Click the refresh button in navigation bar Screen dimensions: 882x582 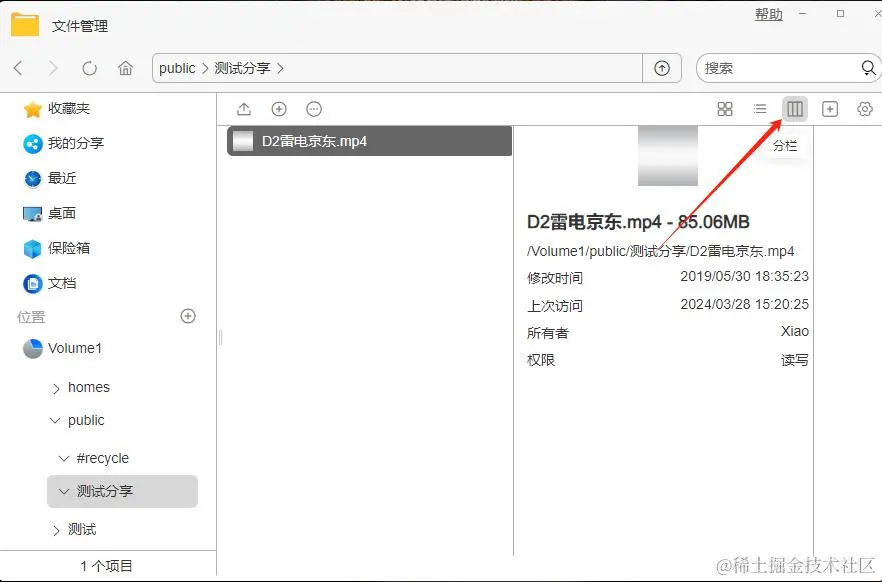89,68
